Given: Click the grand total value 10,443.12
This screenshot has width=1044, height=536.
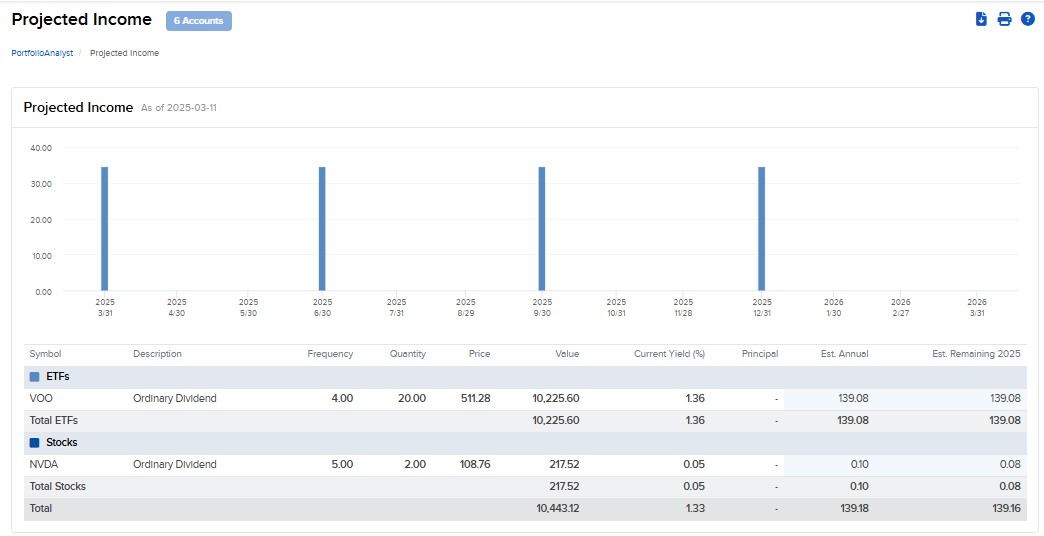Looking at the screenshot, I should point(558,509).
